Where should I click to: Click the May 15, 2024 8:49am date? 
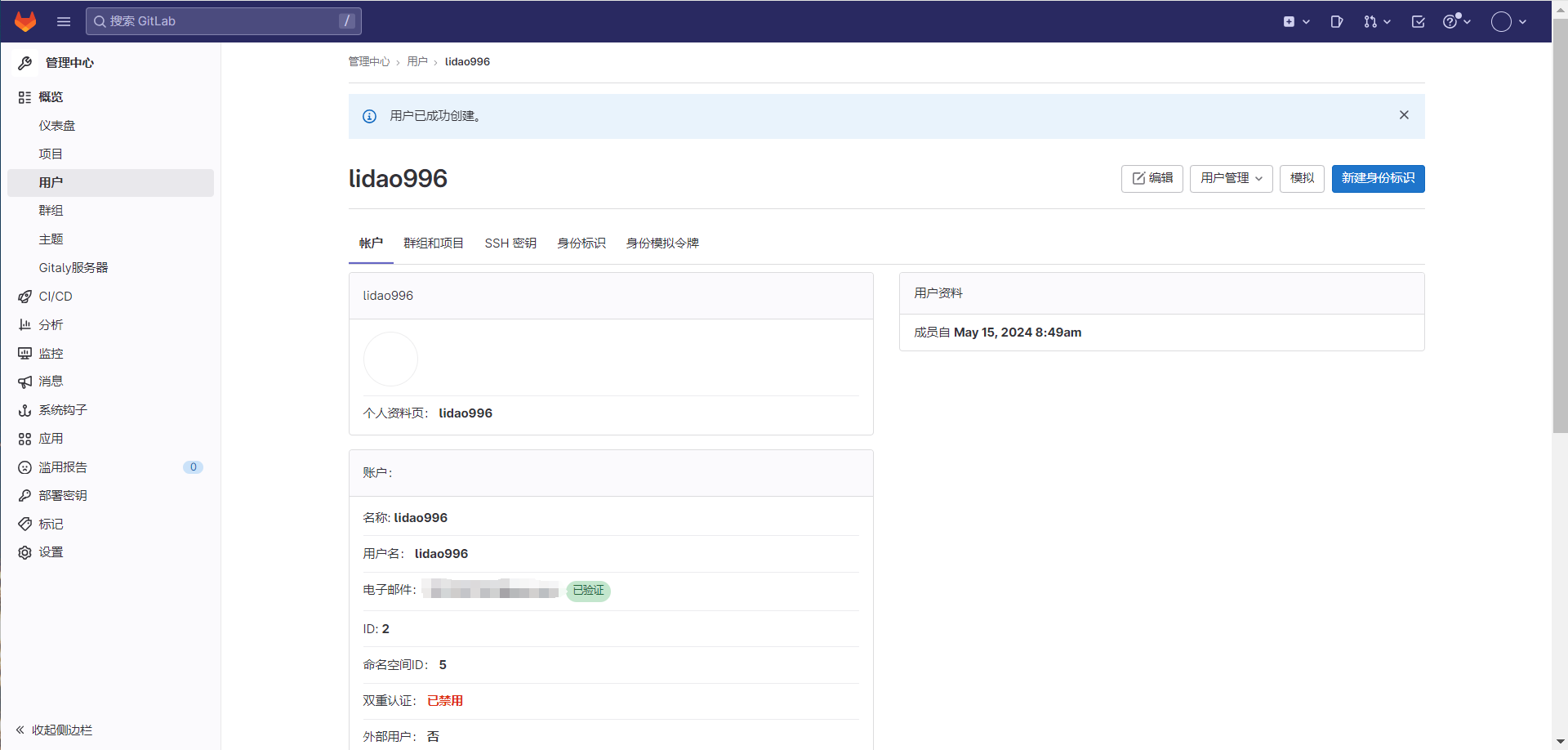click(x=1018, y=333)
